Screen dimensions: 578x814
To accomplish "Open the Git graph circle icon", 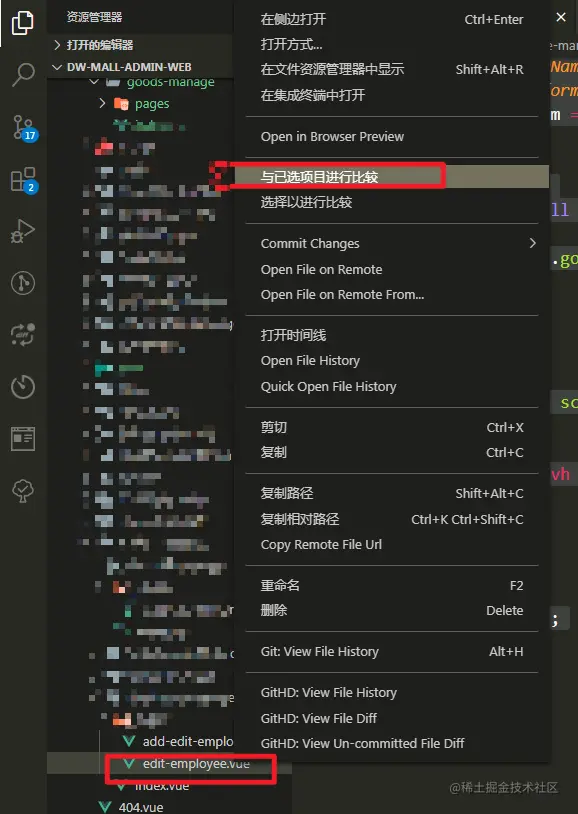I will pyautogui.click(x=23, y=283).
